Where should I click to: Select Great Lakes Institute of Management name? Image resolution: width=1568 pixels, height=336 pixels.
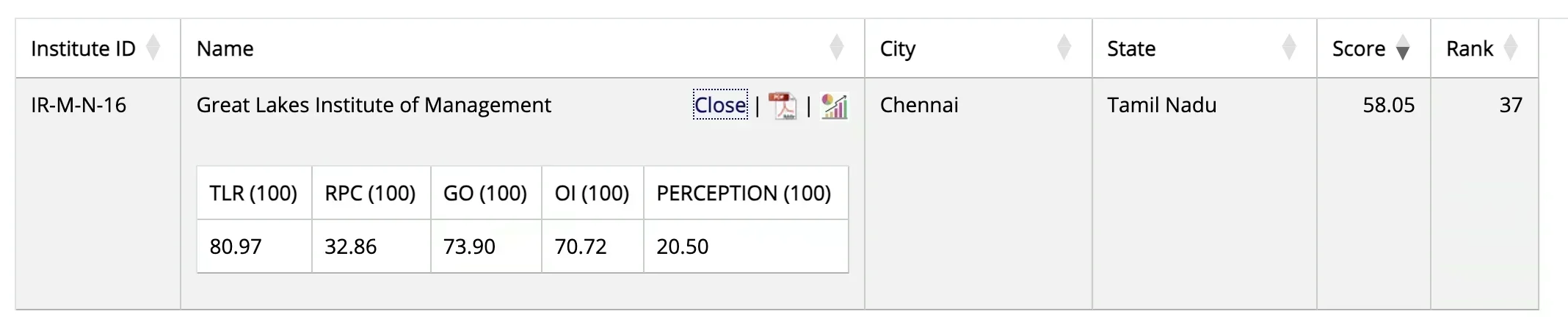coord(374,105)
